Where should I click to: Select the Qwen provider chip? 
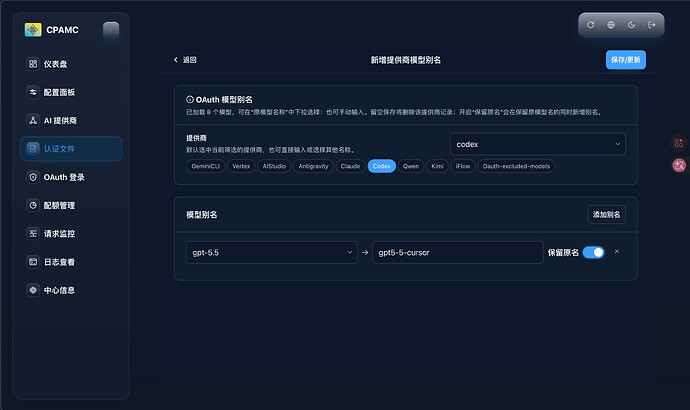click(x=411, y=166)
